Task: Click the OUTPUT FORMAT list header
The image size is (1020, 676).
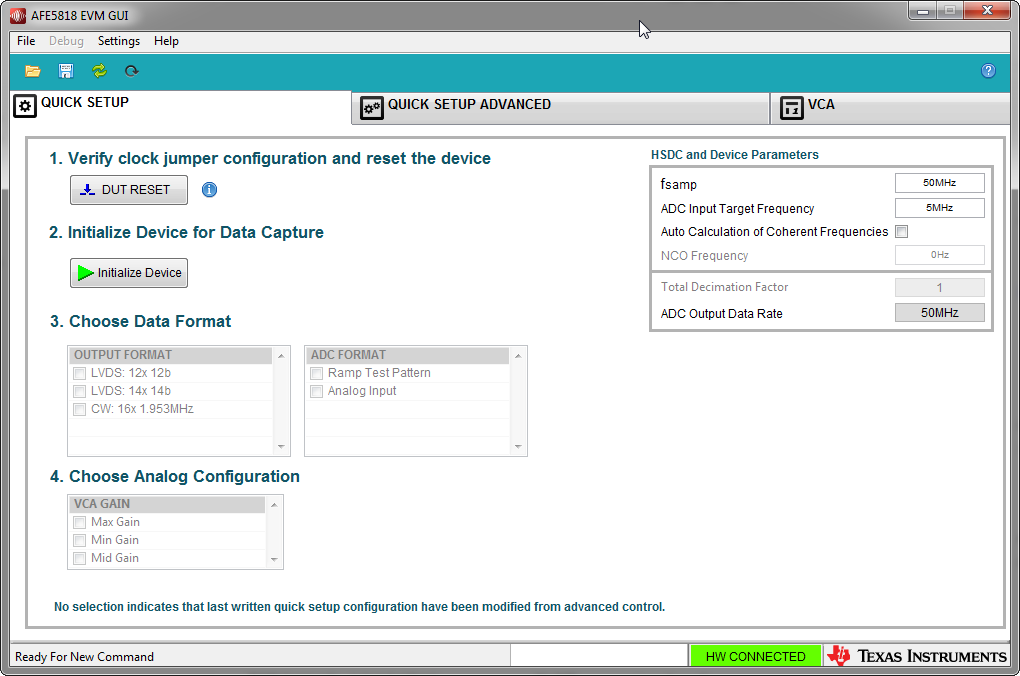Action: tap(170, 355)
